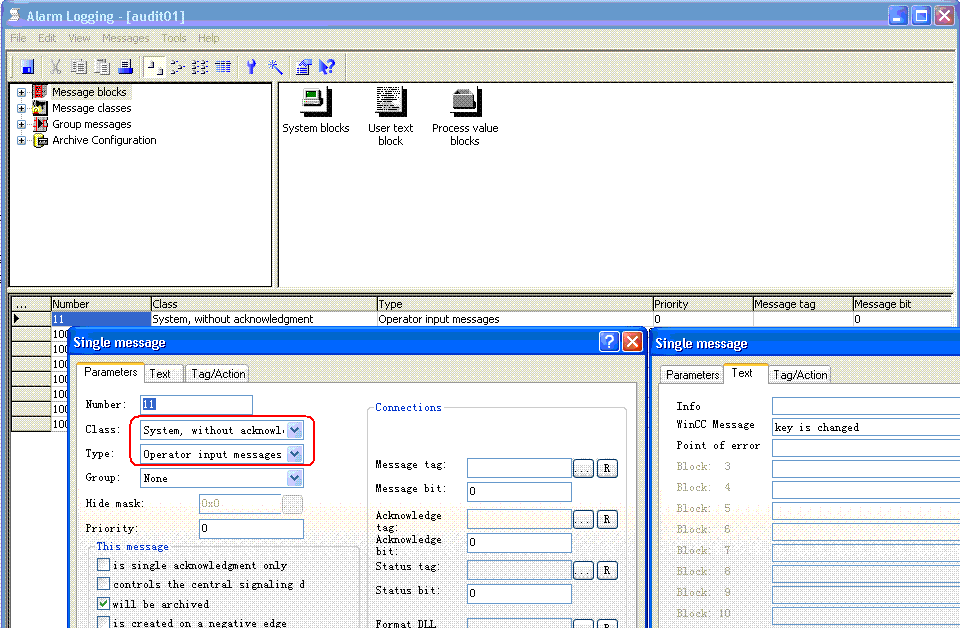Click the Number input field

click(x=196, y=405)
